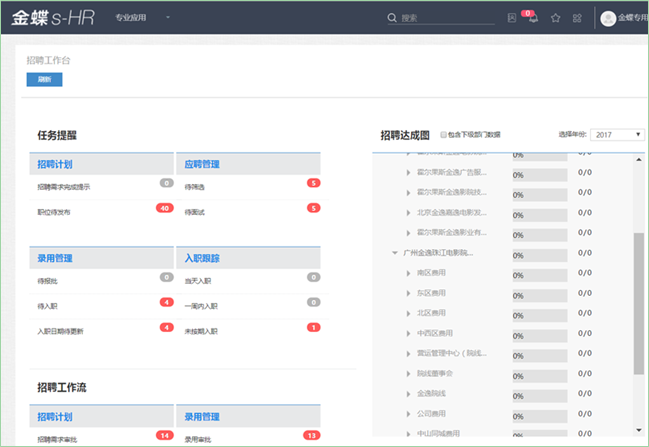Click the 招聘达成图 vertical scrollbar
Viewport: 649px width, 447px height.
639,300
